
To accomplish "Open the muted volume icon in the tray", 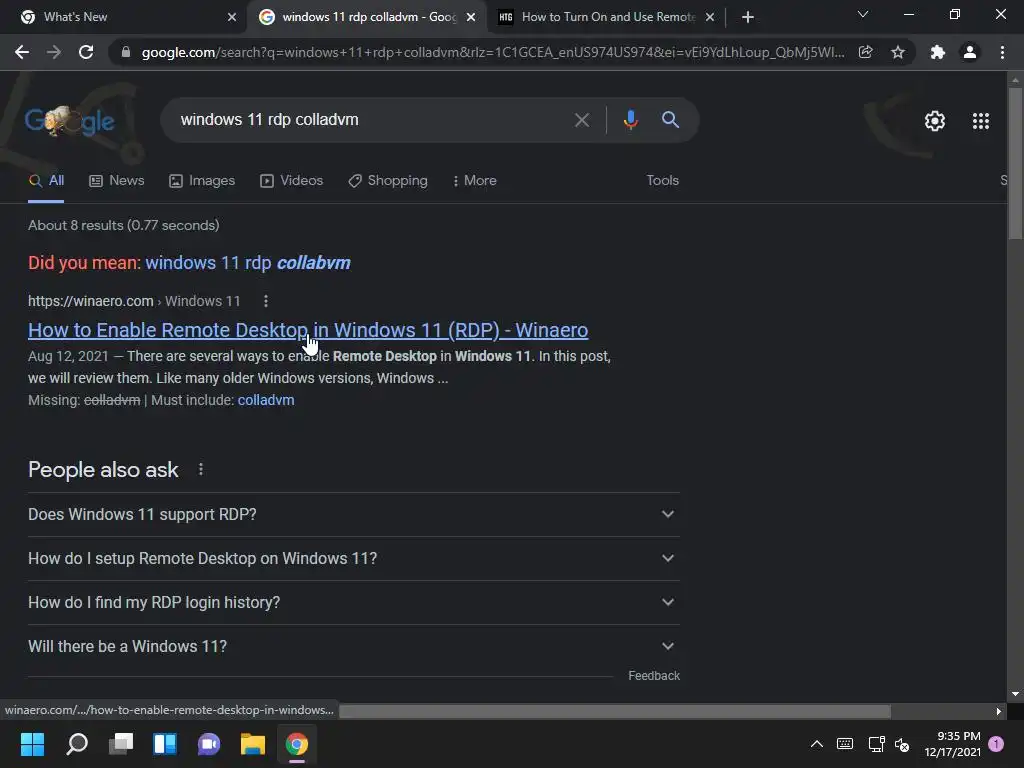I will point(902,744).
